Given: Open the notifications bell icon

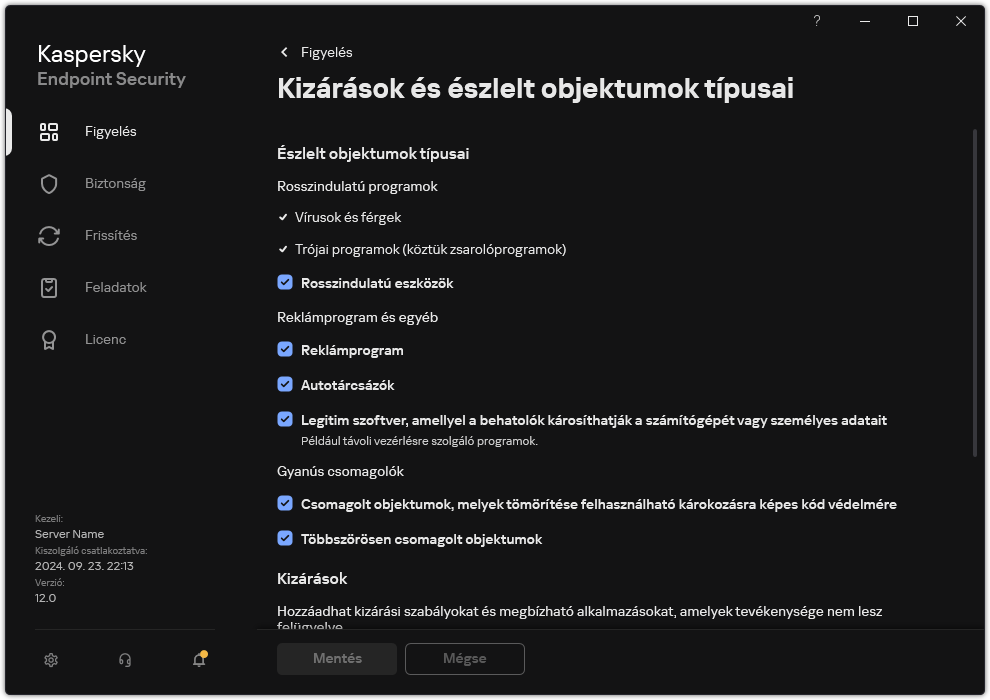Looking at the screenshot, I should click(x=198, y=660).
